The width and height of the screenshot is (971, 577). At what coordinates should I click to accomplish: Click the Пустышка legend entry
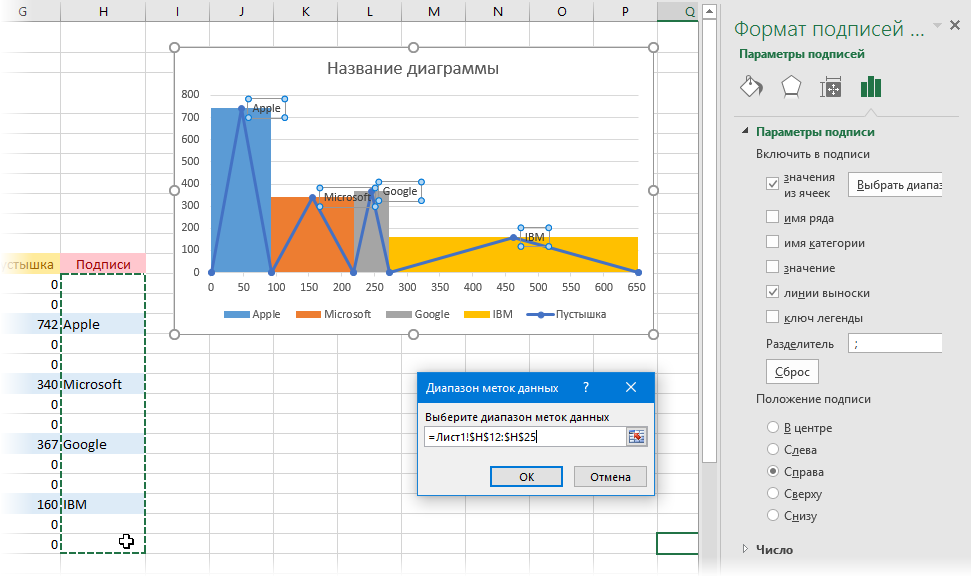(566, 315)
